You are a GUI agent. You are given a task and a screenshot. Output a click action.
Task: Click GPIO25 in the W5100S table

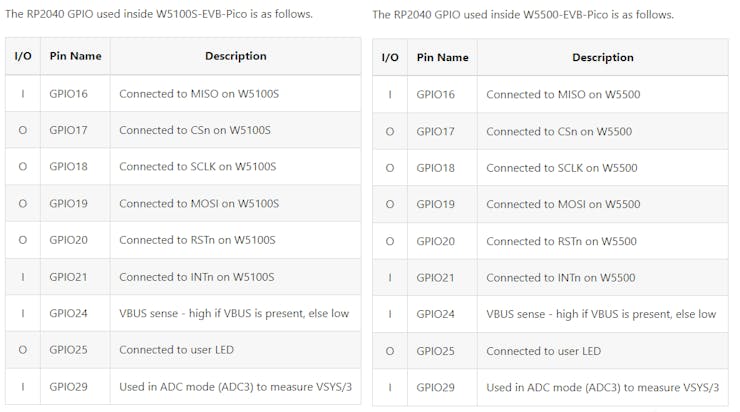pos(68,350)
